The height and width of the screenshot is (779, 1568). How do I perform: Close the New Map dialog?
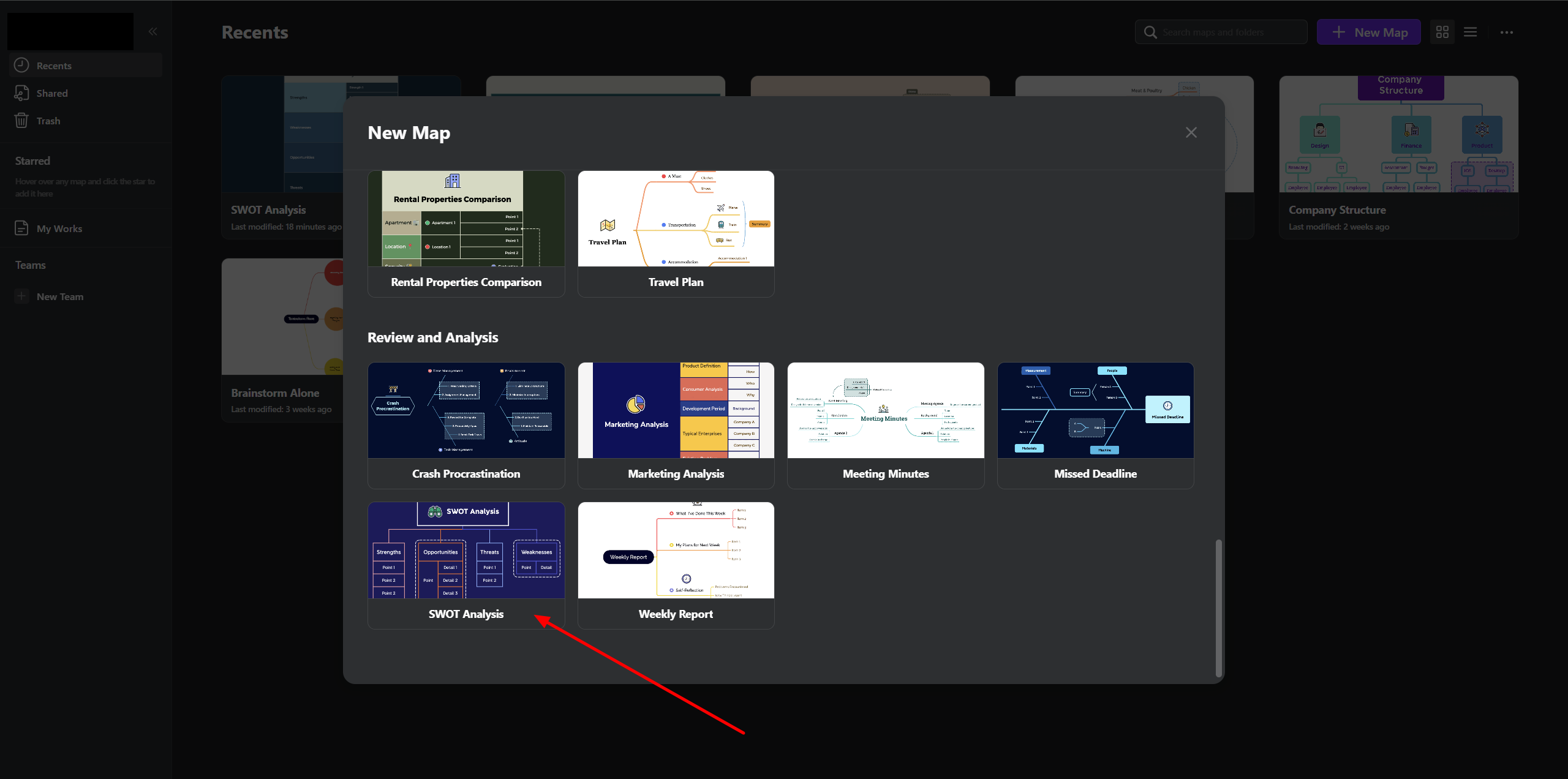pos(1191,132)
